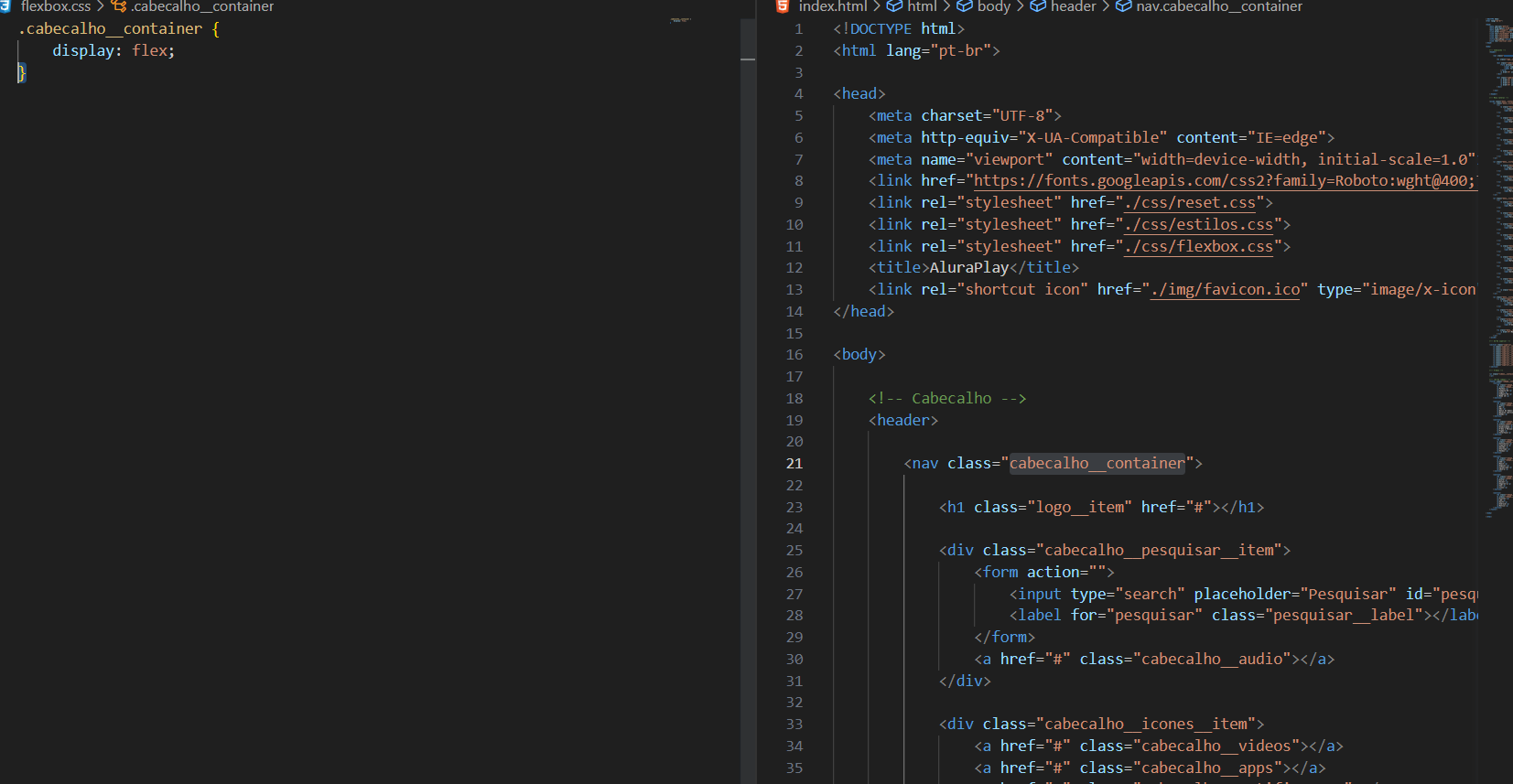Click line number 33 in the gutter
This screenshot has height=784, width=1513.
pos(794,725)
